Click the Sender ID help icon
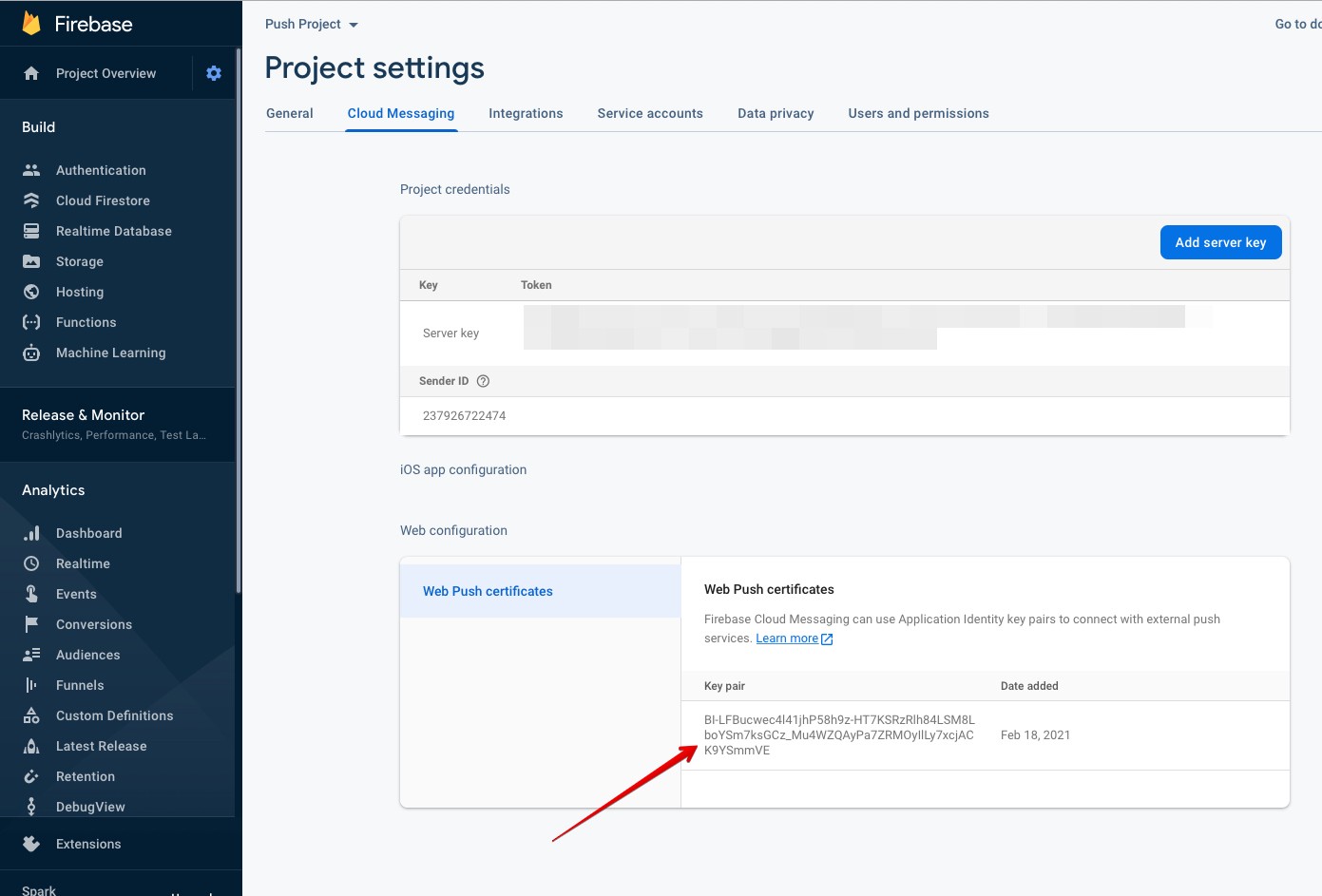Screen dimensions: 1322x896 (x=483, y=381)
